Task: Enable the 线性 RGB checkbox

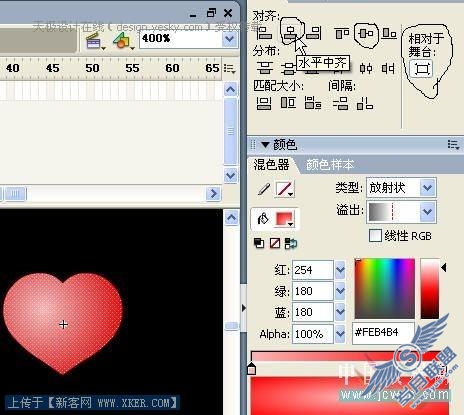Action: 375,236
